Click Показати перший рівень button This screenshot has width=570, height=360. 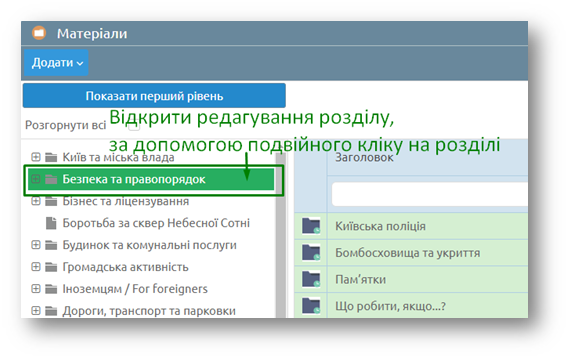click(x=154, y=96)
